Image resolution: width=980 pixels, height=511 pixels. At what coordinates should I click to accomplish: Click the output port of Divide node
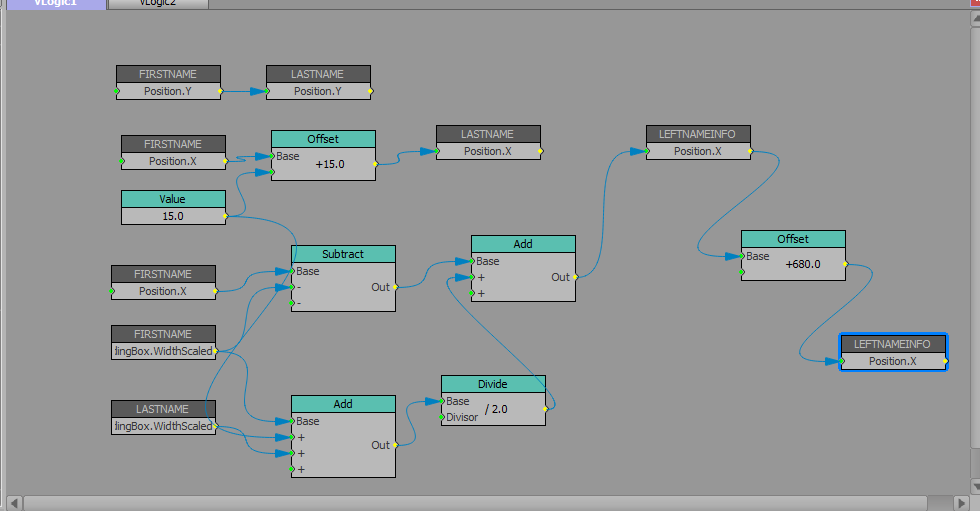(x=546, y=409)
